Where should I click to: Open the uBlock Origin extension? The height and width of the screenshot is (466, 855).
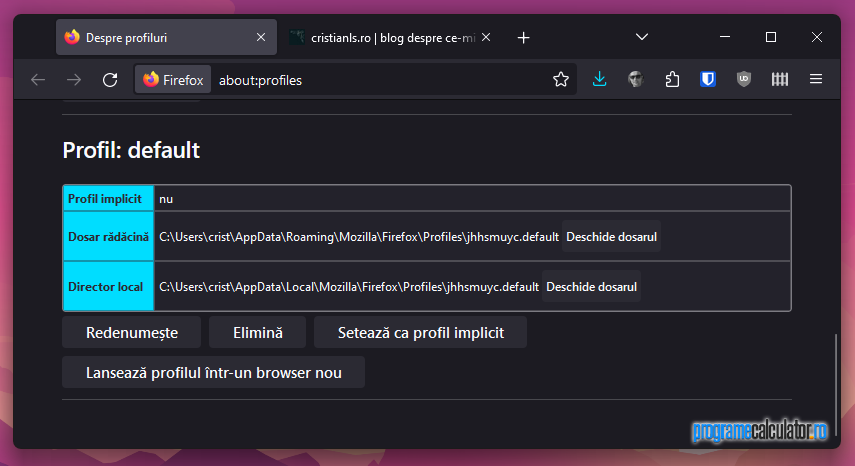pos(744,79)
